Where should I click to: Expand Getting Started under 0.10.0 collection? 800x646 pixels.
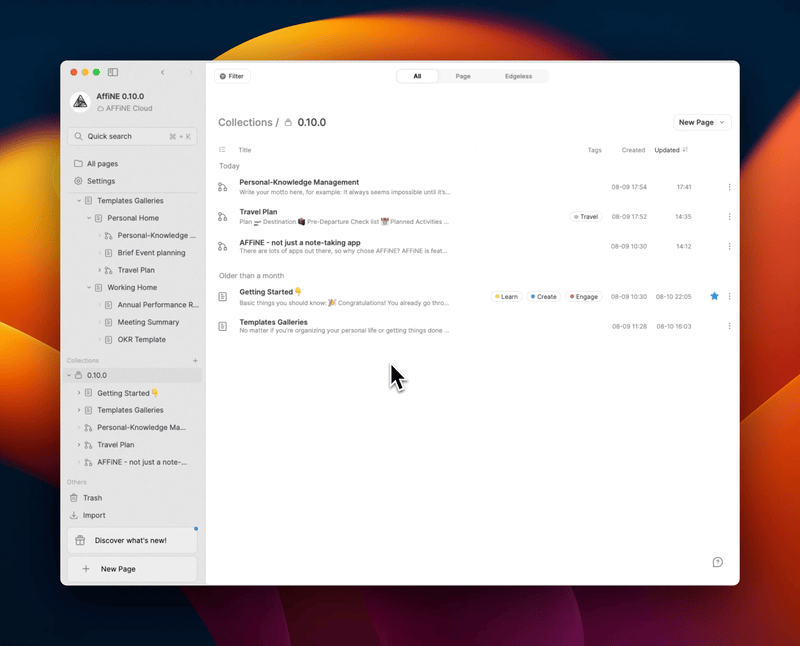79,393
